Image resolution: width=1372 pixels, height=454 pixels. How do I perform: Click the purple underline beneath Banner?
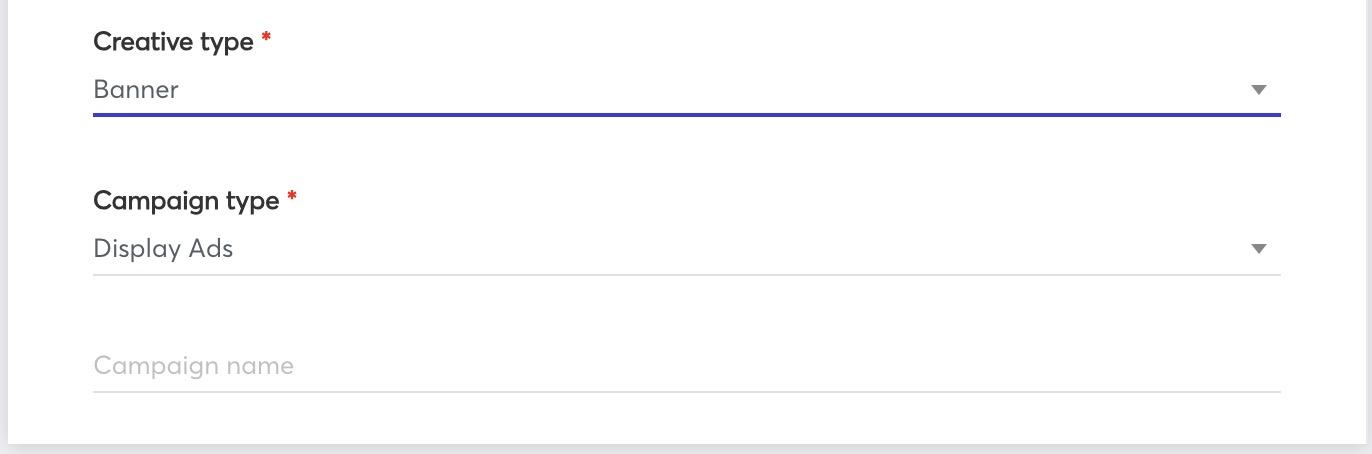[x=686, y=115]
